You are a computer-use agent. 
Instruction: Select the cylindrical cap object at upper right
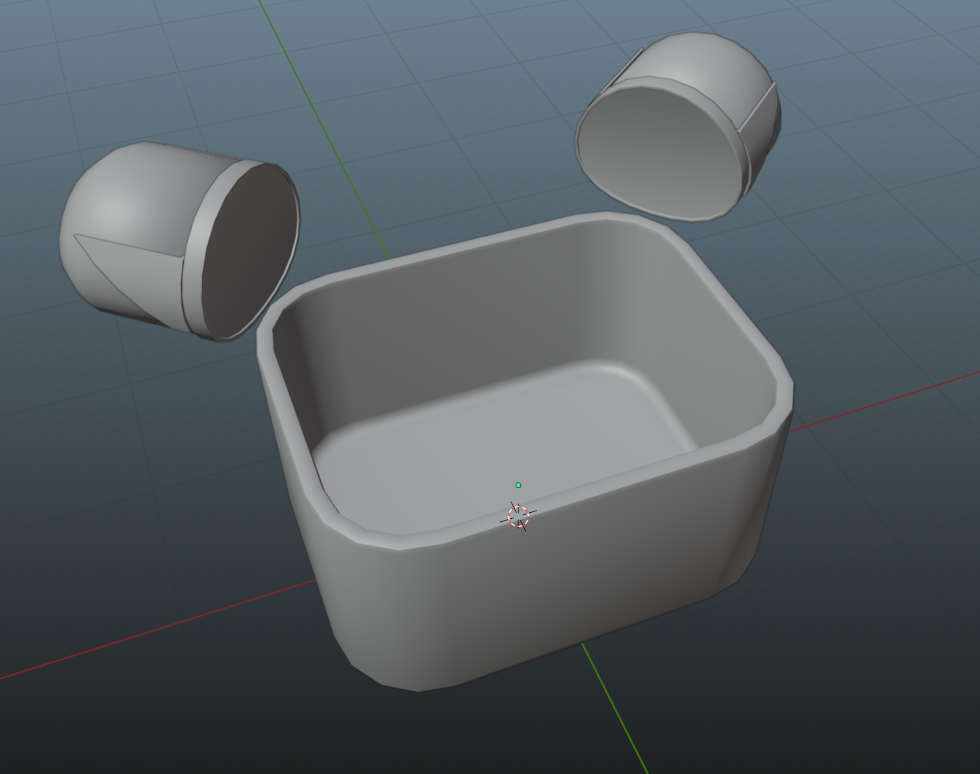click(x=678, y=127)
